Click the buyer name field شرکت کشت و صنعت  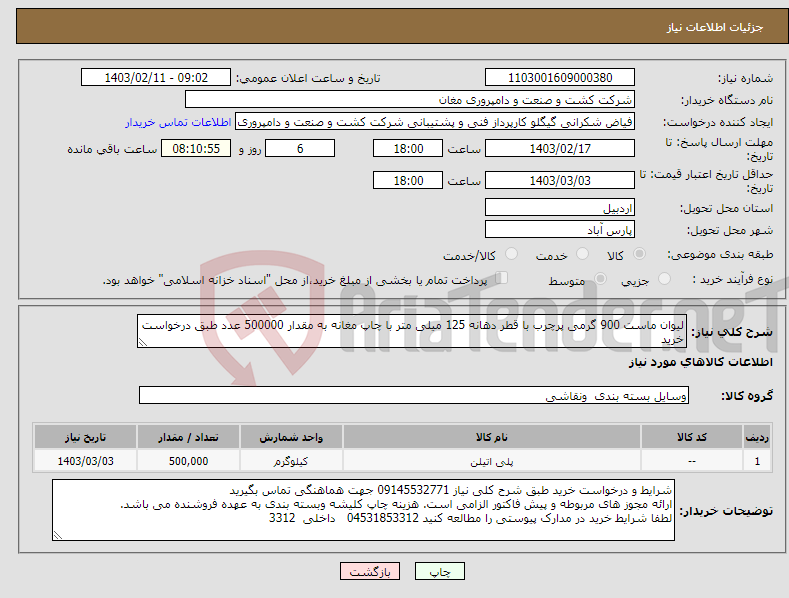coord(410,100)
